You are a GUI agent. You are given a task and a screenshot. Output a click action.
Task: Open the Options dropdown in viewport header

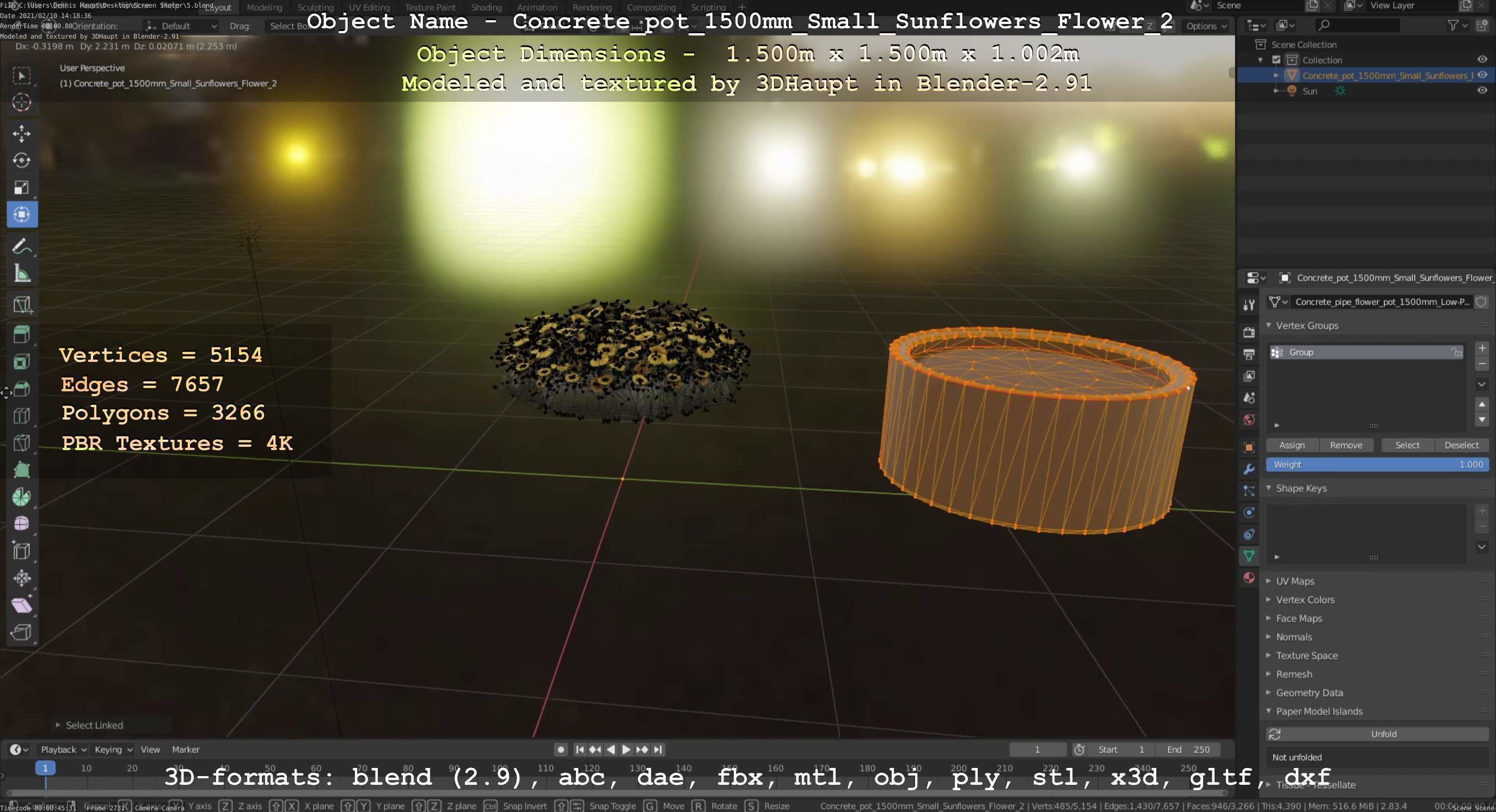[1206, 26]
